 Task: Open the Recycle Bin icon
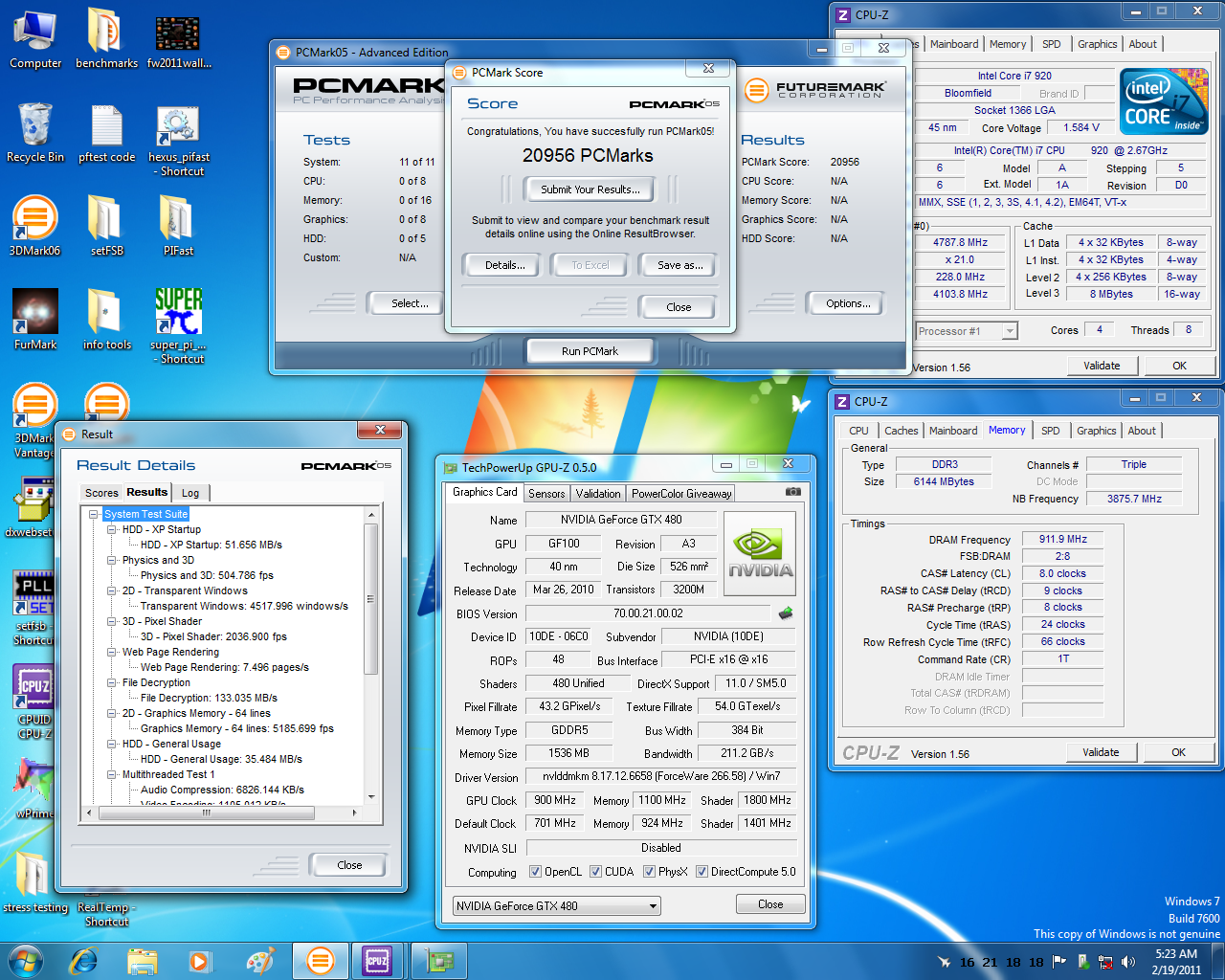[x=35, y=133]
